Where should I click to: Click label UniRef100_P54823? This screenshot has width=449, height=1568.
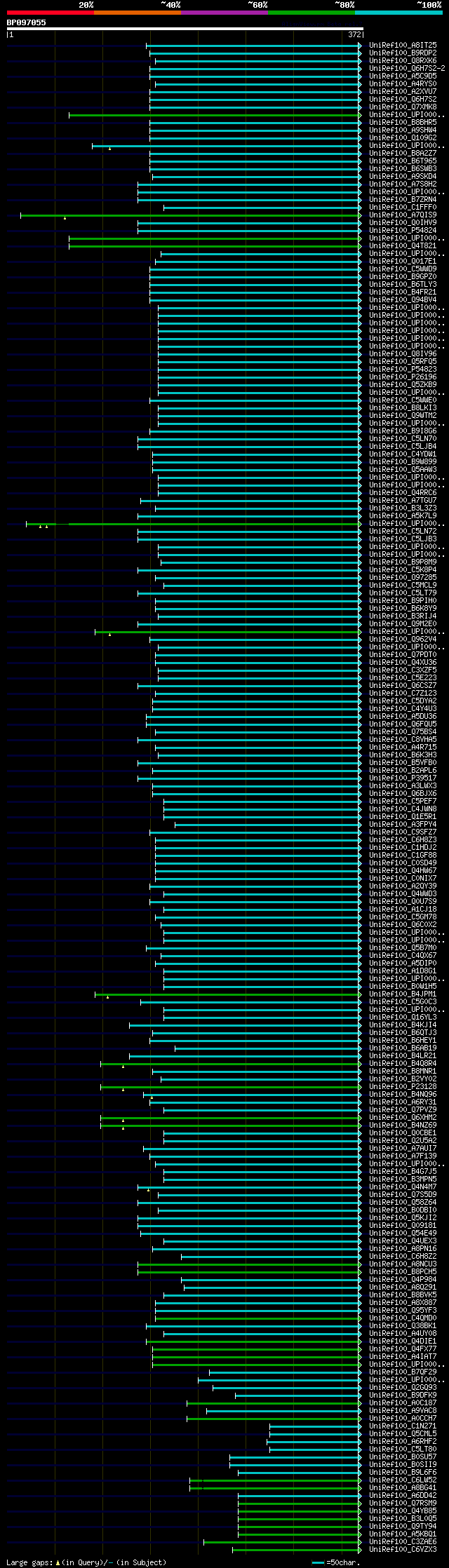403,369
